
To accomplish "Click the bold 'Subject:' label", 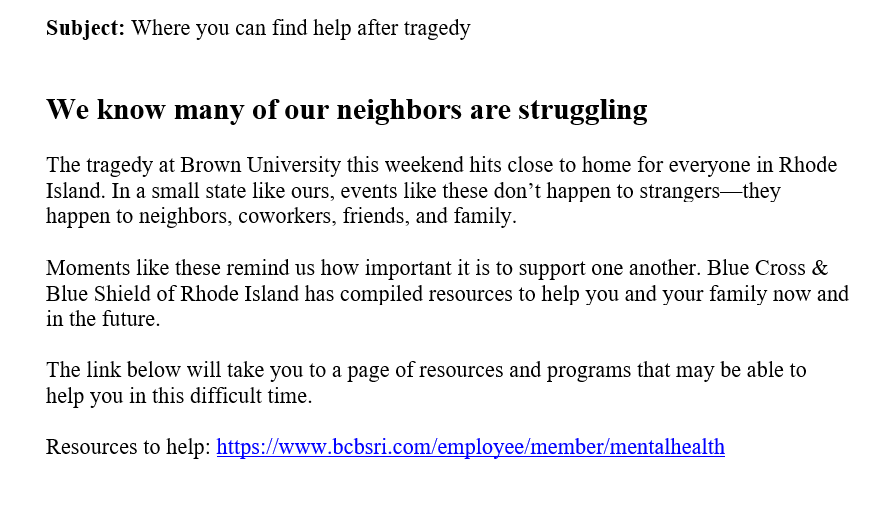I will [85, 28].
